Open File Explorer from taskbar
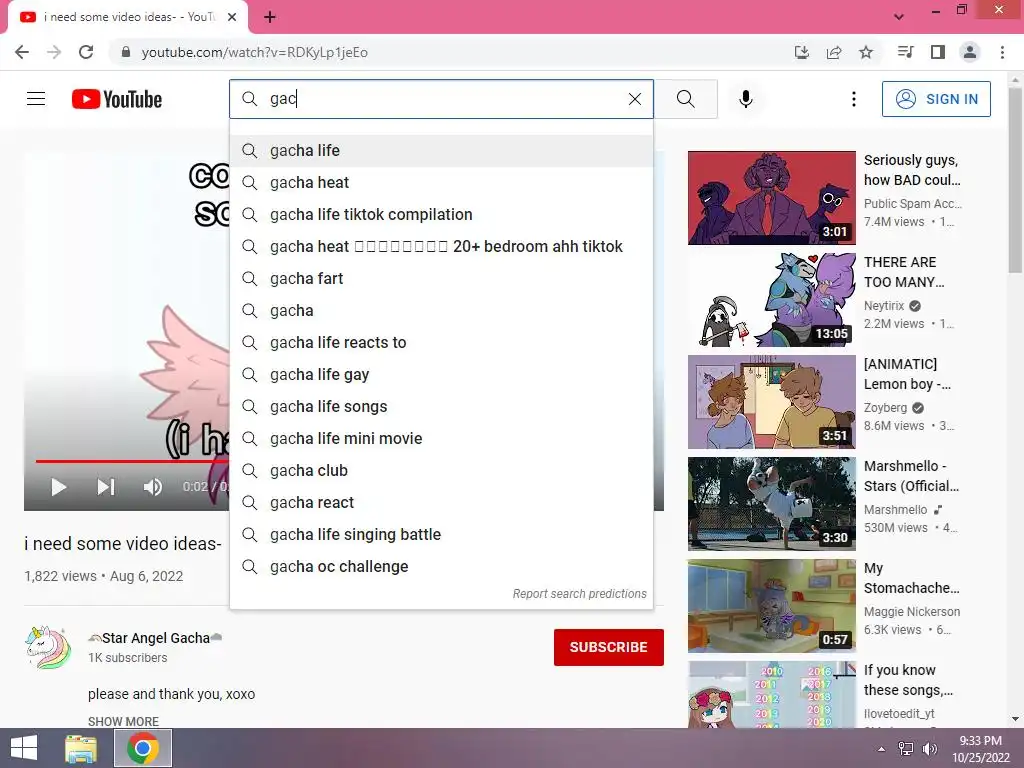This screenshot has width=1024, height=768. (81, 748)
